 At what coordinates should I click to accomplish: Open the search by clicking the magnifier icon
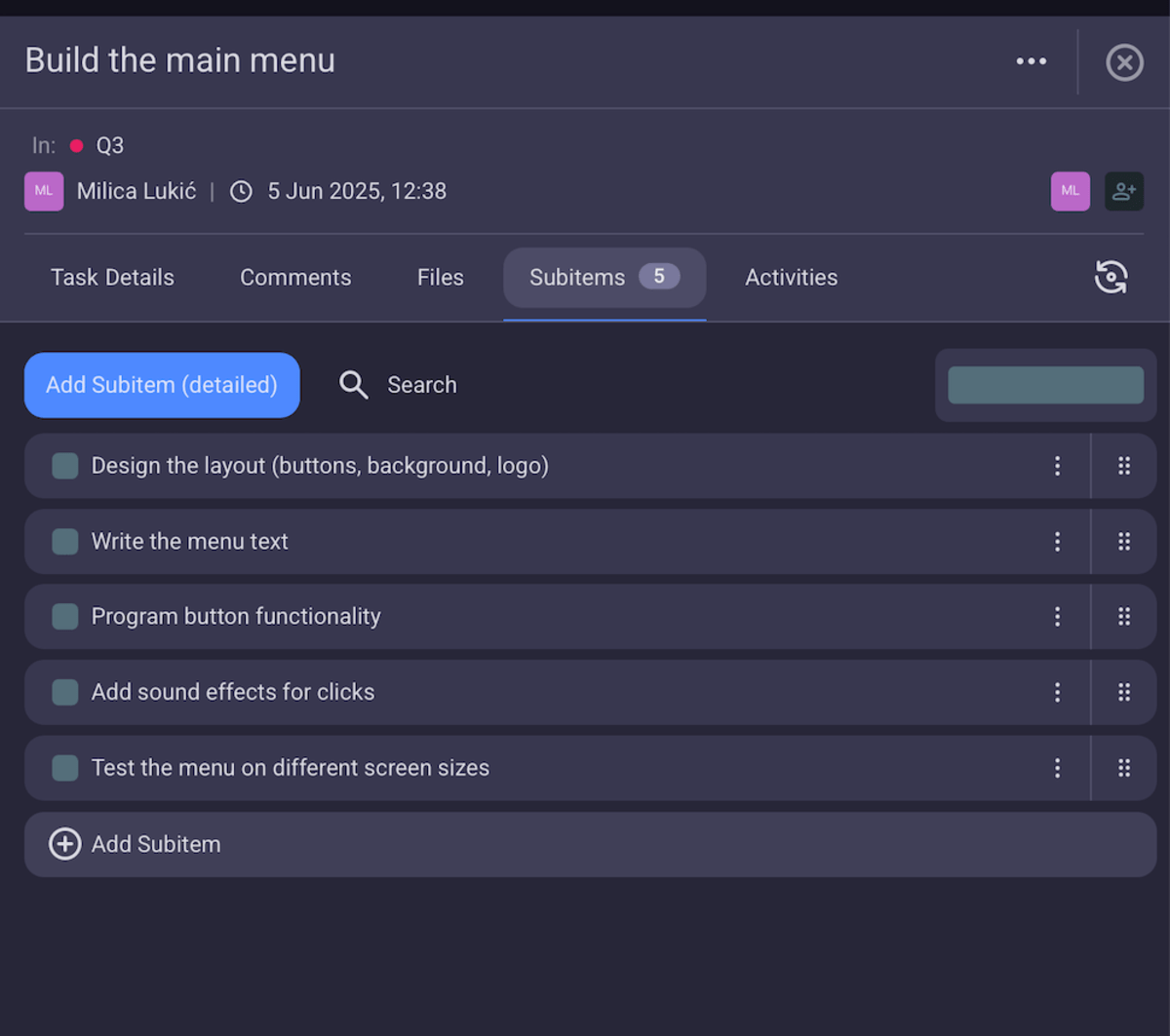[353, 385]
